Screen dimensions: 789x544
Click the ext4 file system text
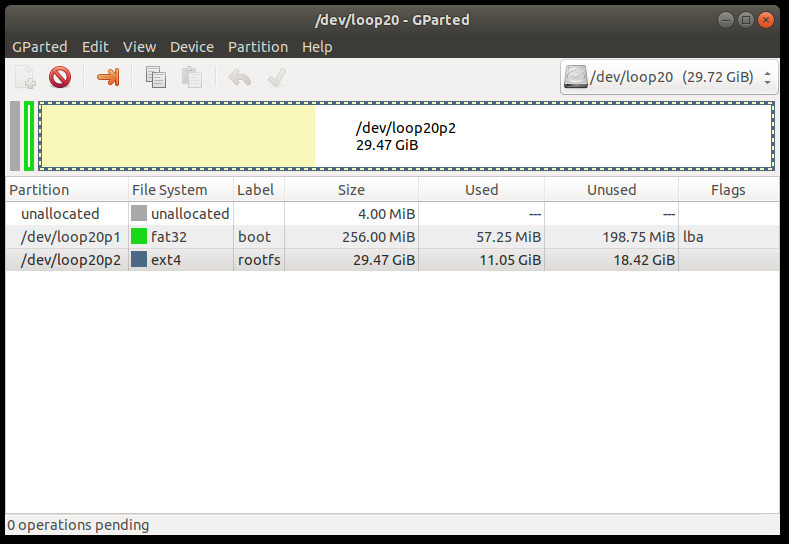[166, 260]
